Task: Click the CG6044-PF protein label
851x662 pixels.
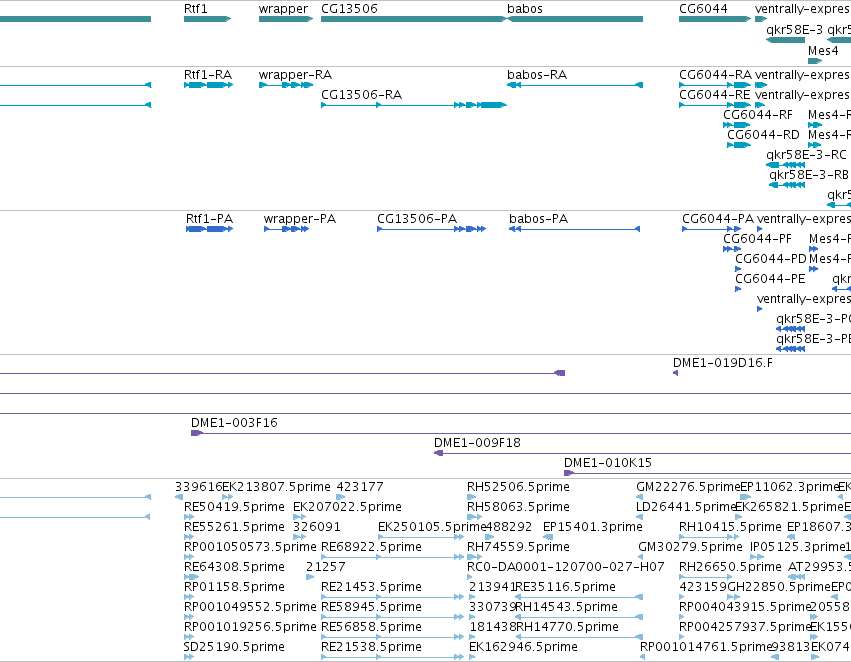Action: (757, 239)
